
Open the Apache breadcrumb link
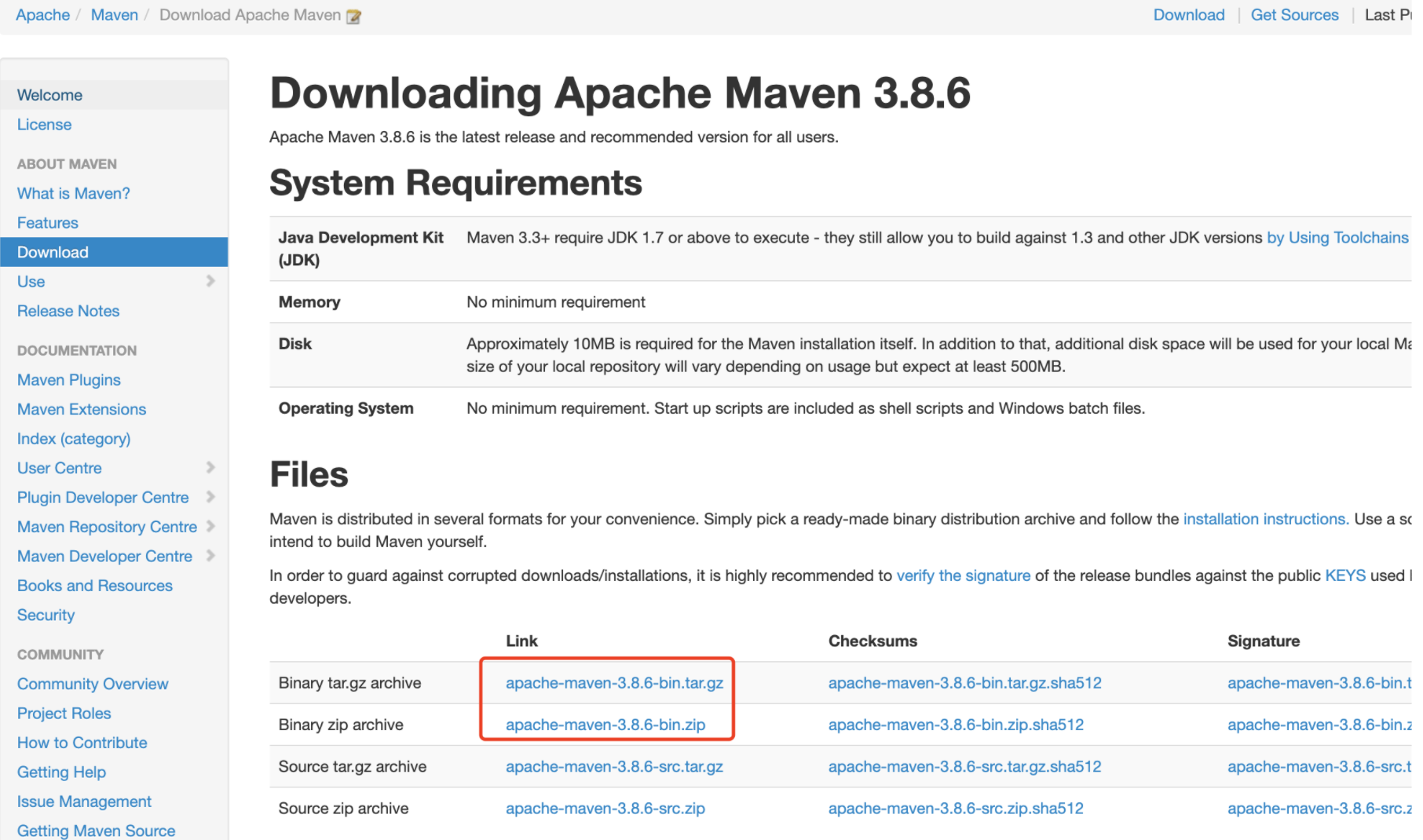pyautogui.click(x=42, y=15)
